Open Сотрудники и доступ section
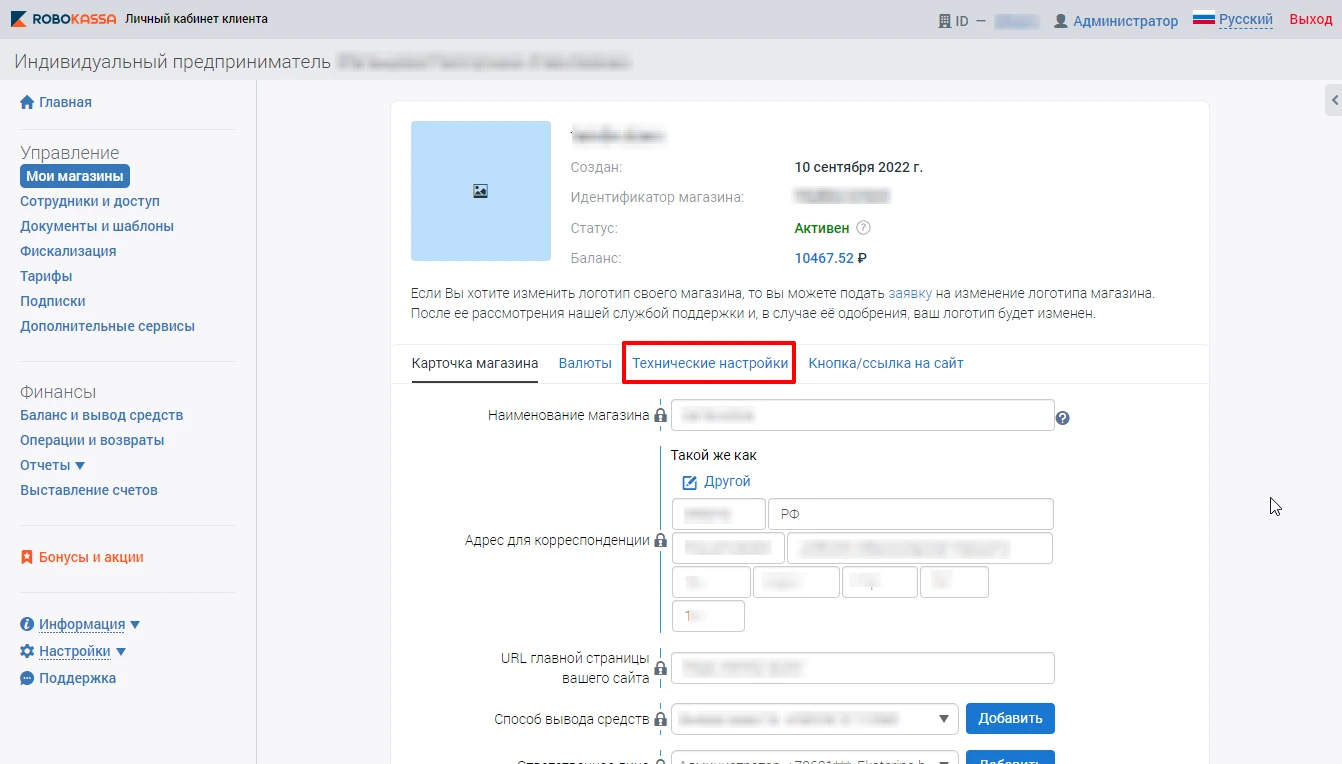 90,201
